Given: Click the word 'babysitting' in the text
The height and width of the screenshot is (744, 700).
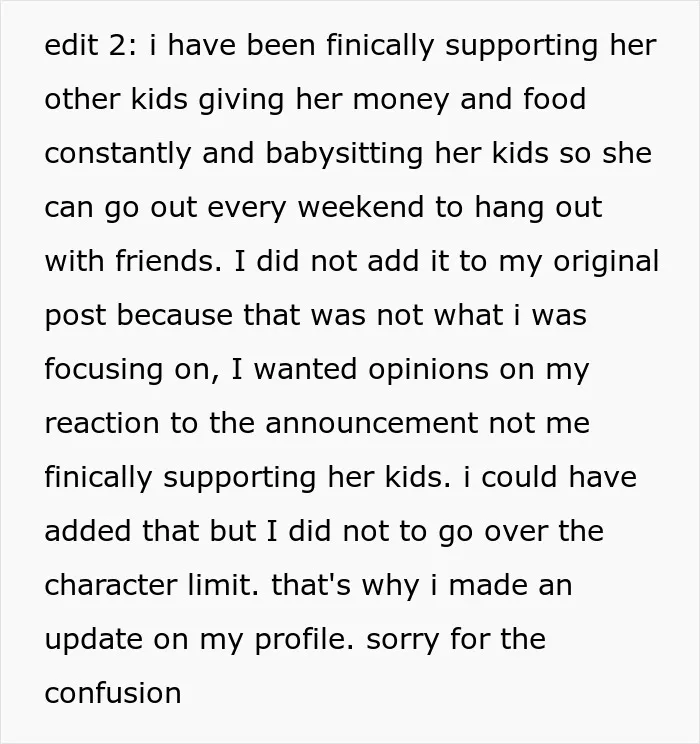Looking at the screenshot, I should (x=344, y=155).
